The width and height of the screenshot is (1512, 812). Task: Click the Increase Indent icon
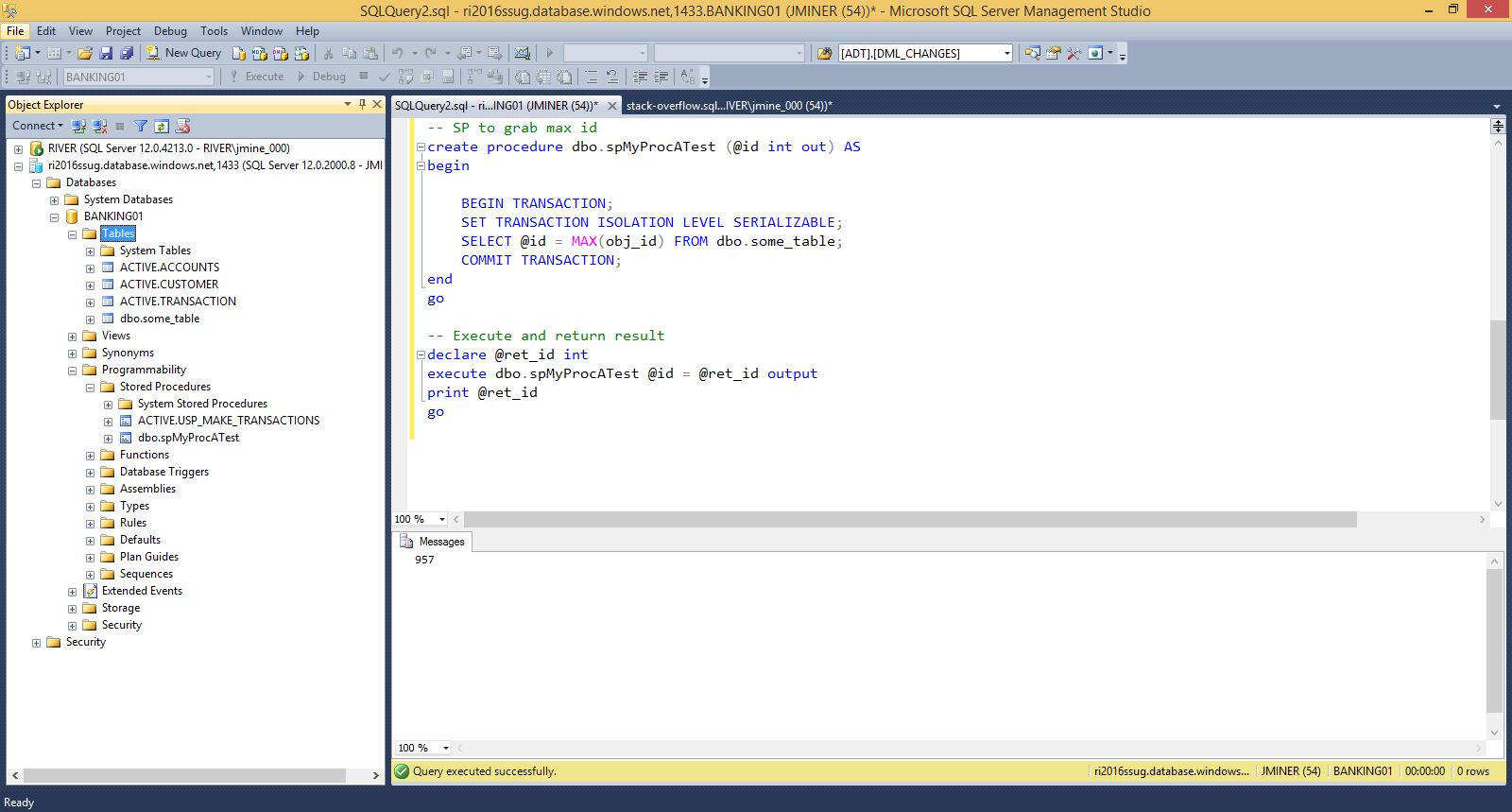coord(661,77)
